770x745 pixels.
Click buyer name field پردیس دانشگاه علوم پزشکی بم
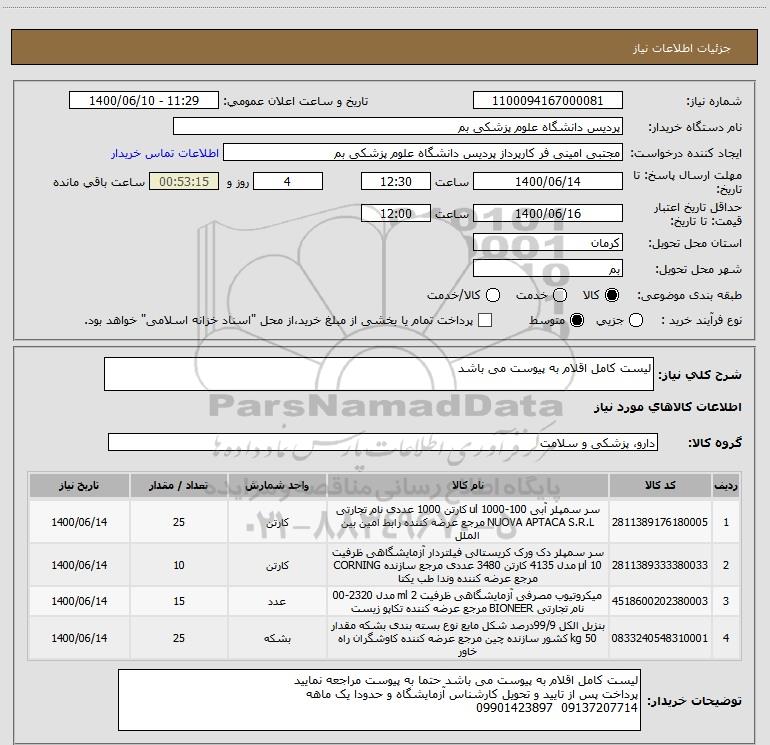[x=398, y=127]
